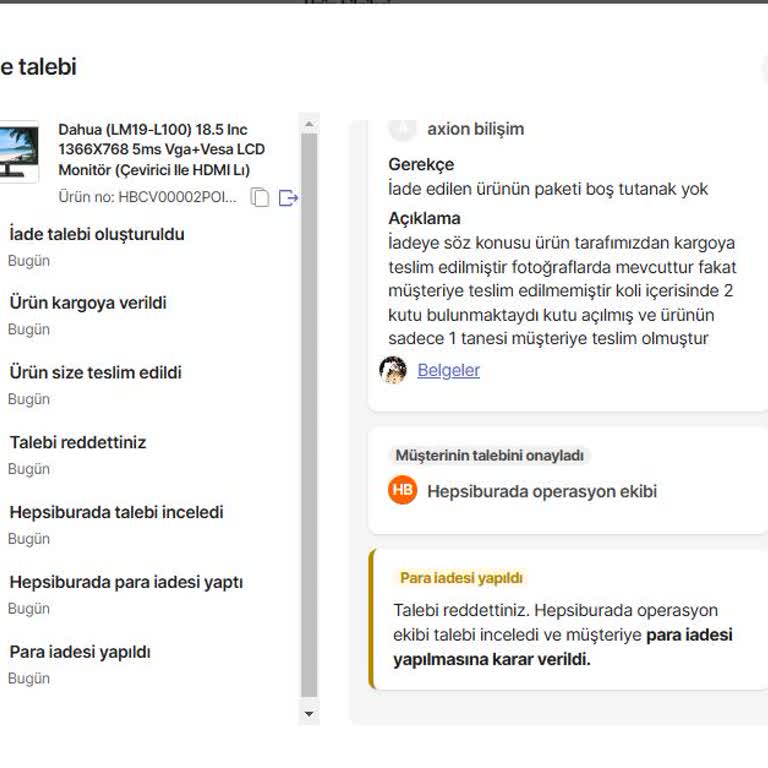768x768 pixels.
Task: Click the axion bilişim seller avatar
Action: [x=402, y=129]
